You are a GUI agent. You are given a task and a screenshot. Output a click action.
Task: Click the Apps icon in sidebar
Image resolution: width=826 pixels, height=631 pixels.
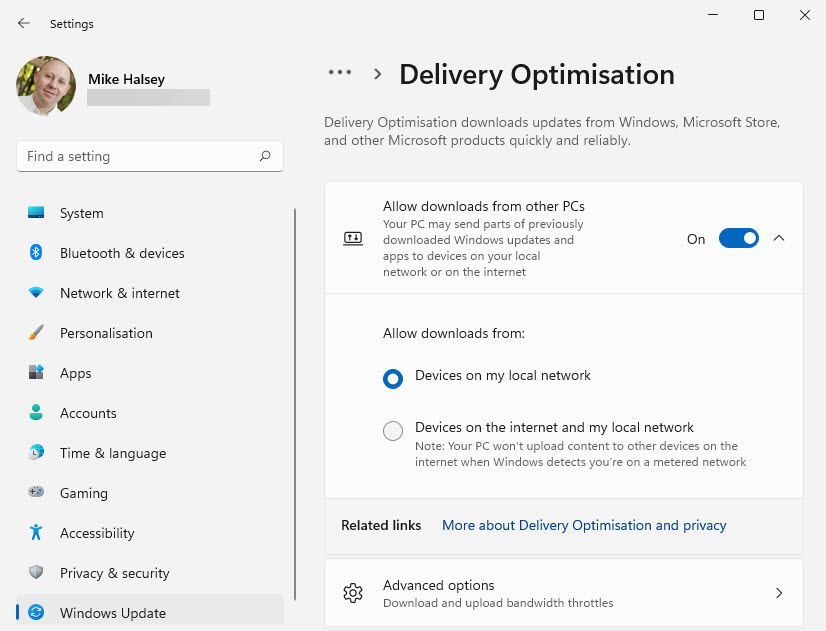tap(36, 373)
